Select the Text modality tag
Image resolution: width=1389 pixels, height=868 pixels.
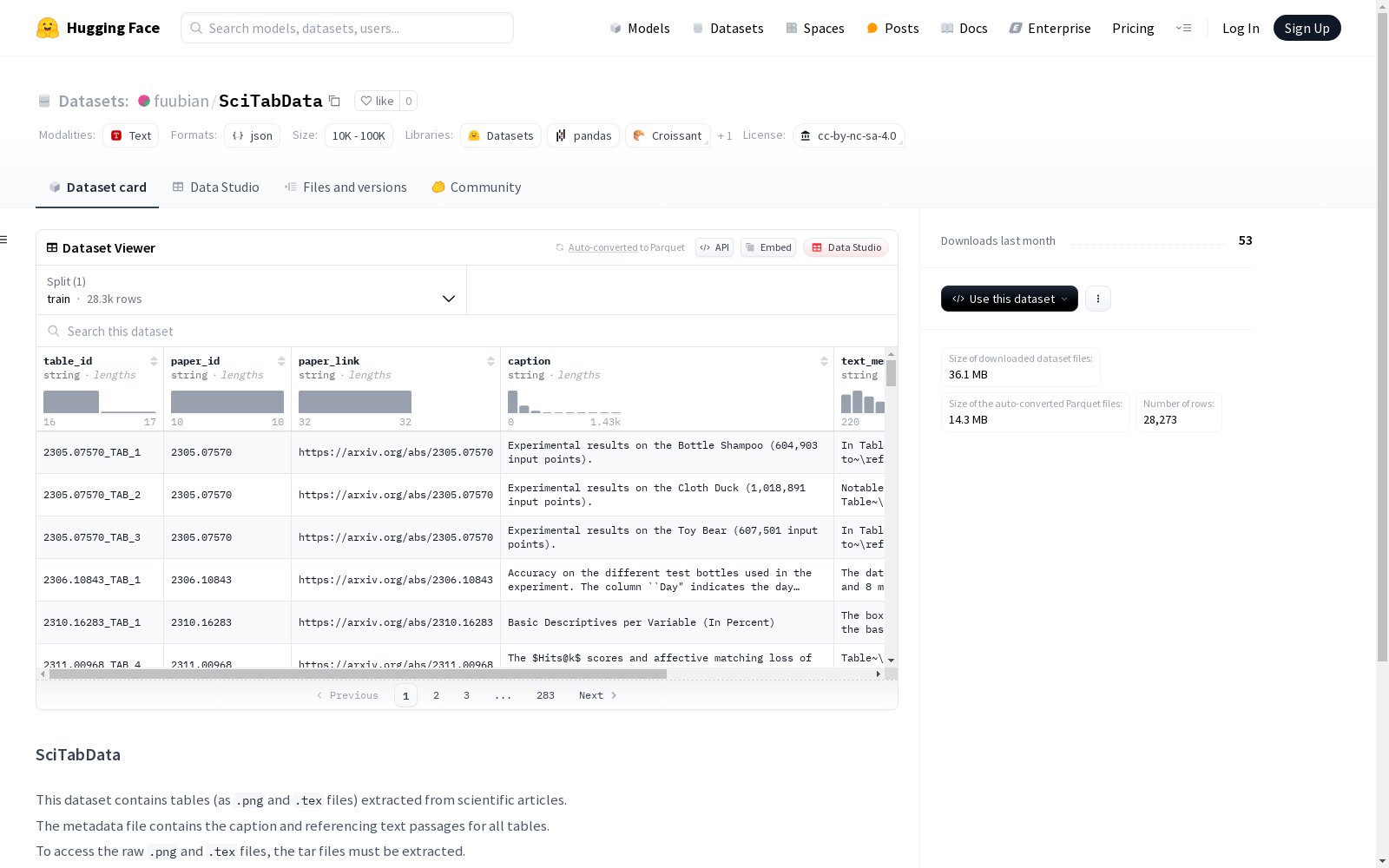pyautogui.click(x=131, y=135)
